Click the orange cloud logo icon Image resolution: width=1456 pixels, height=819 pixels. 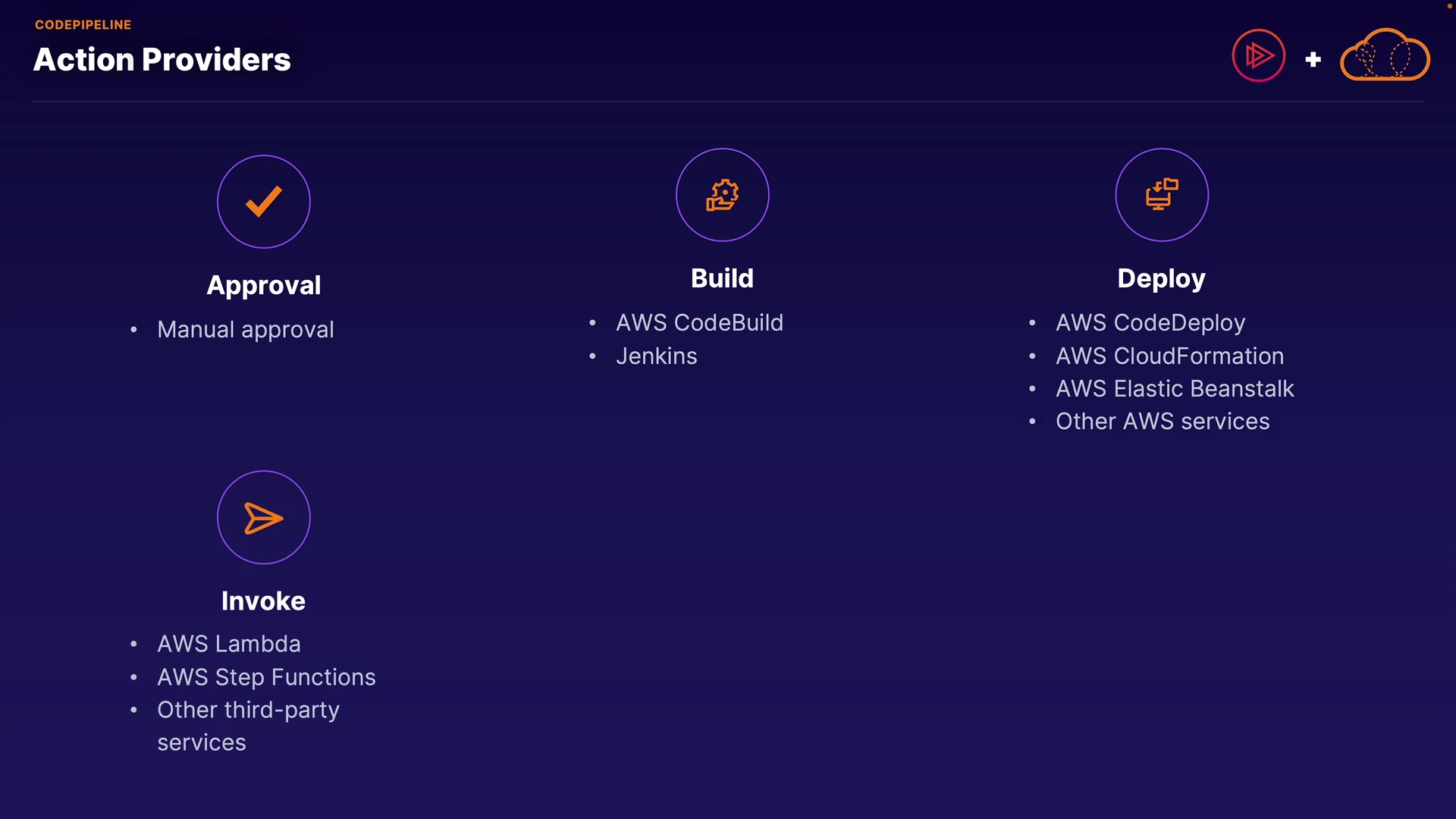(x=1385, y=56)
